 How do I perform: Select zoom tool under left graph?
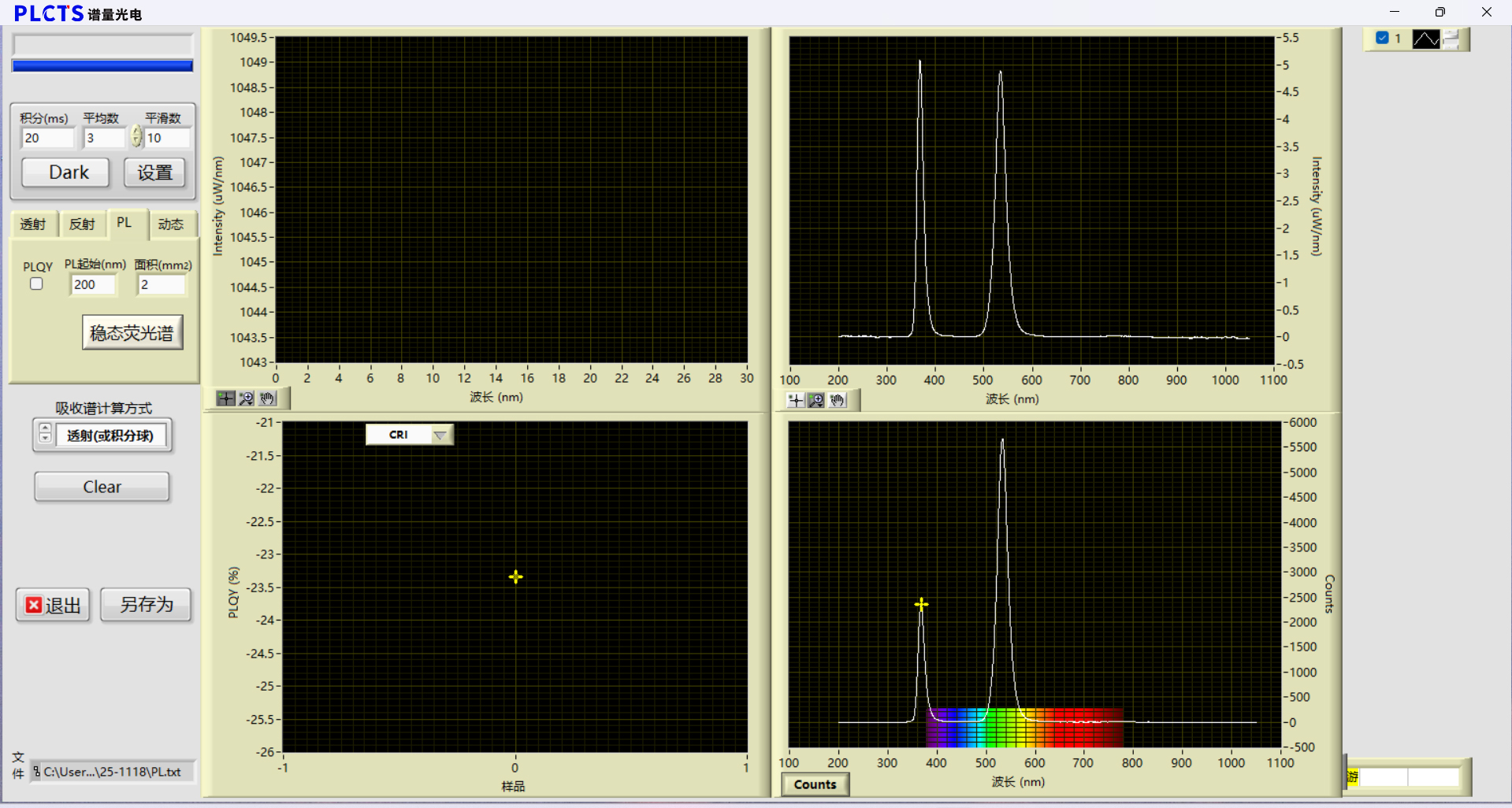tap(247, 398)
